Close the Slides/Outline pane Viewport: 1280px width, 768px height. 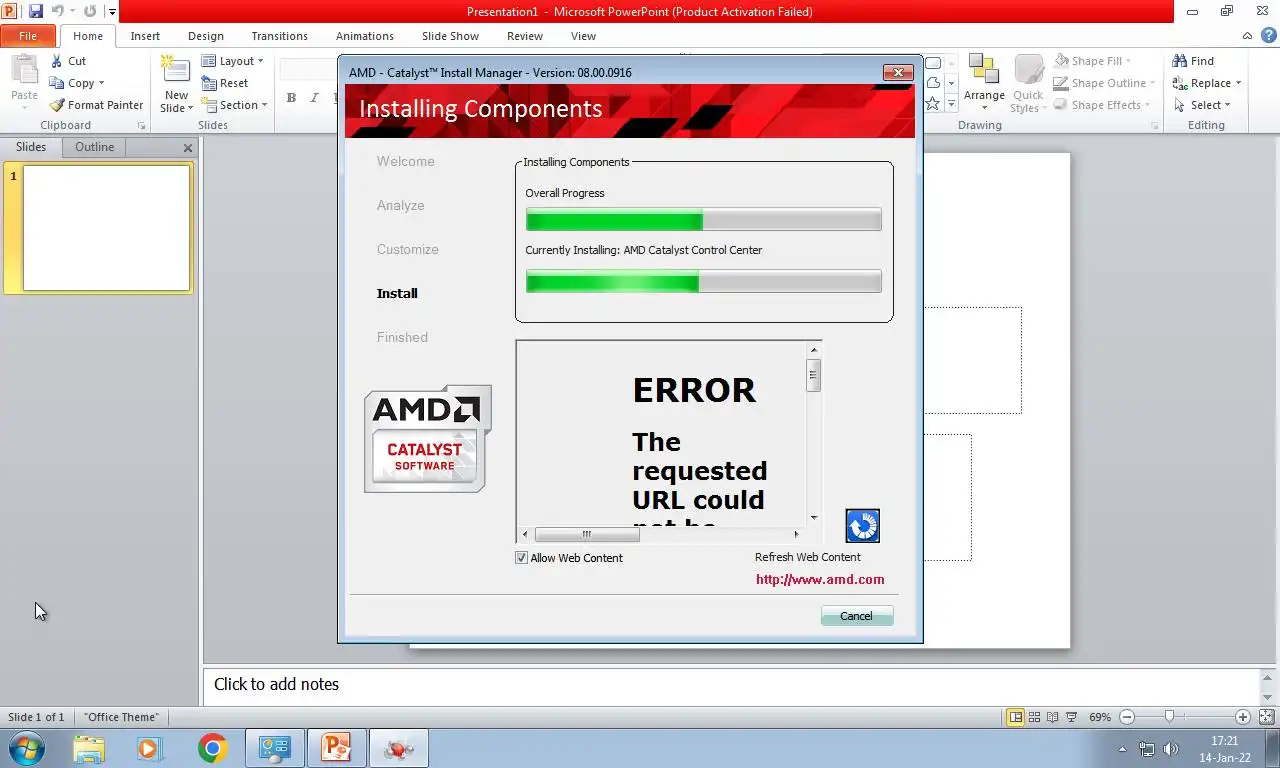(x=187, y=148)
